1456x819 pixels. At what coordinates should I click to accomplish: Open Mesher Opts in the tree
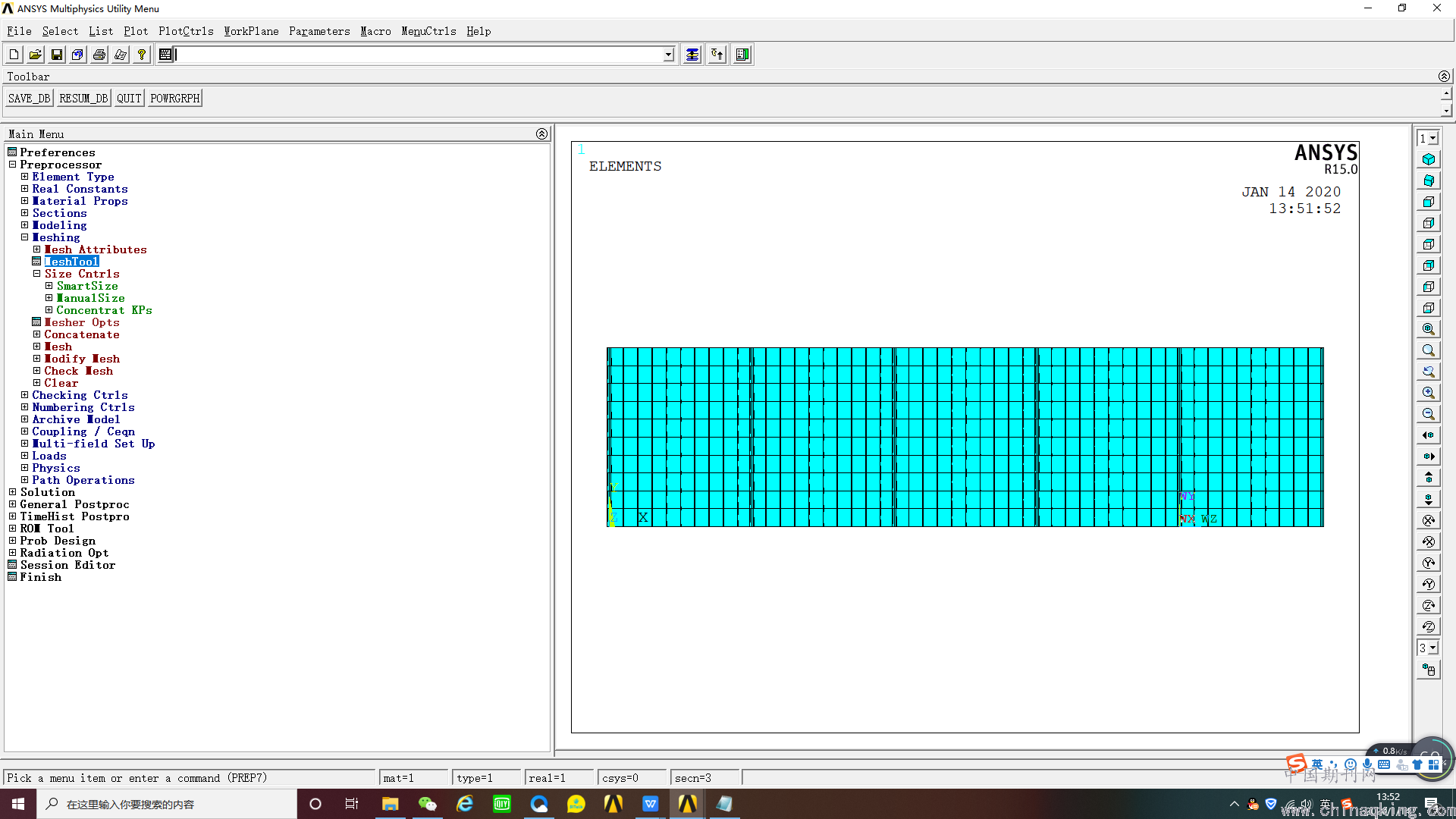[82, 322]
